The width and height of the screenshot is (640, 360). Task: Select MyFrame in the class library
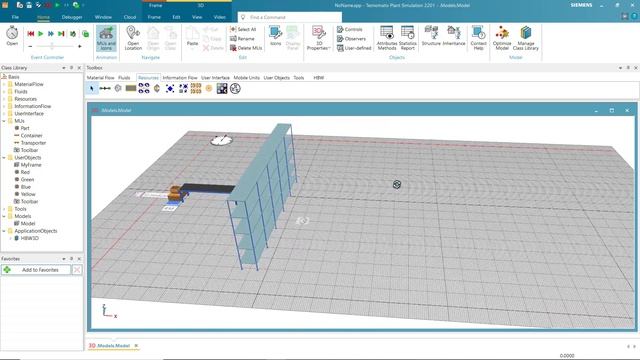pyautogui.click(x=31, y=165)
